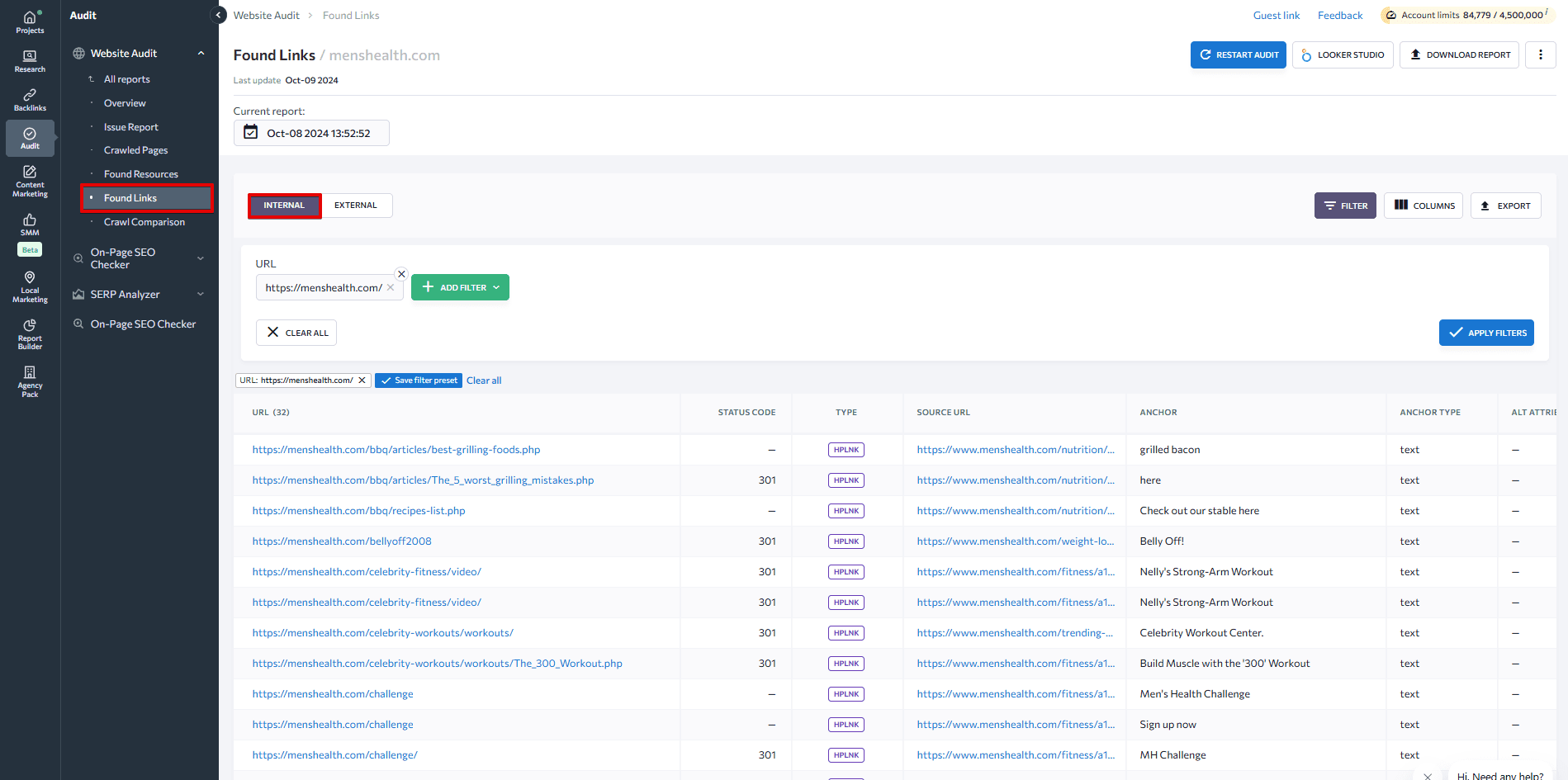Sort by Anchor column header

(x=1158, y=413)
